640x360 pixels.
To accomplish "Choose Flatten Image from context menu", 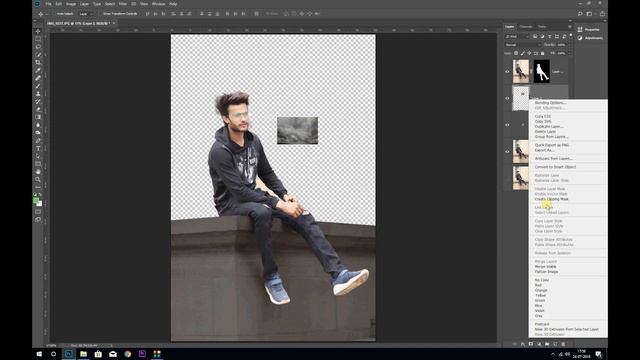I will pyautogui.click(x=546, y=272).
